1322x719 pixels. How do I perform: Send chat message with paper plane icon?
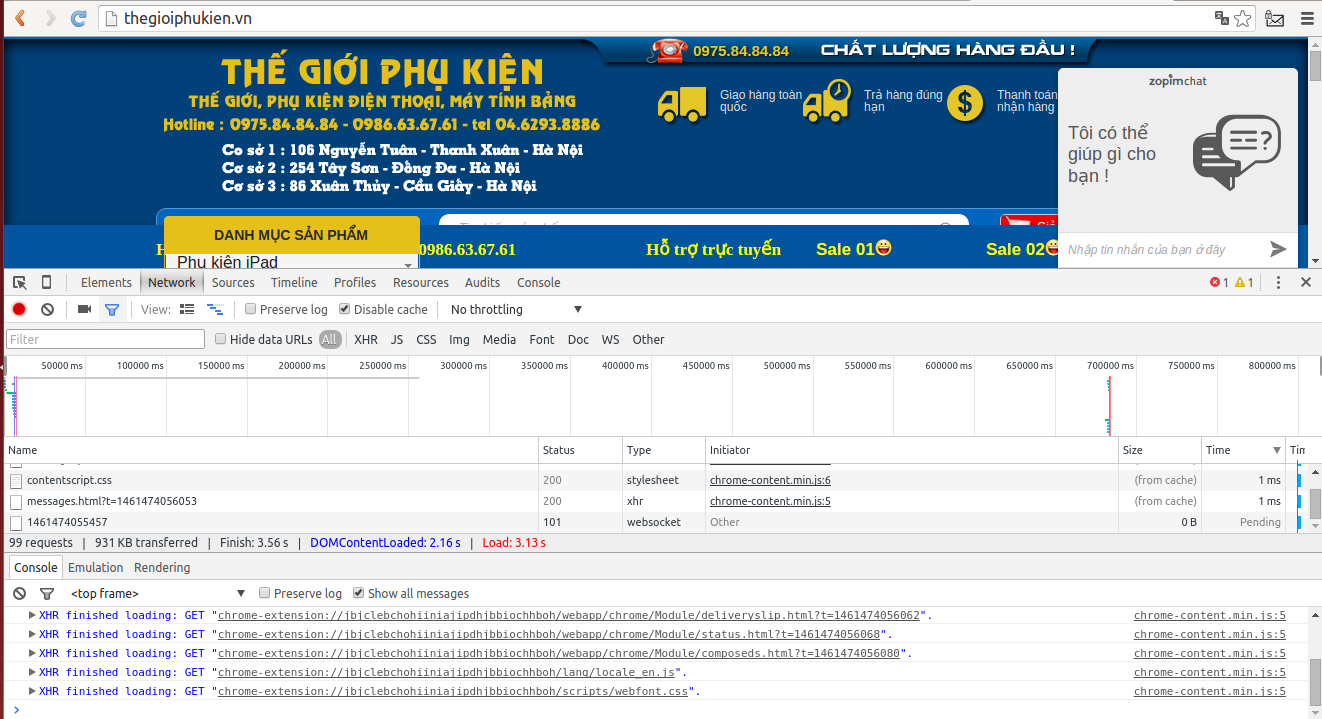(x=1278, y=249)
